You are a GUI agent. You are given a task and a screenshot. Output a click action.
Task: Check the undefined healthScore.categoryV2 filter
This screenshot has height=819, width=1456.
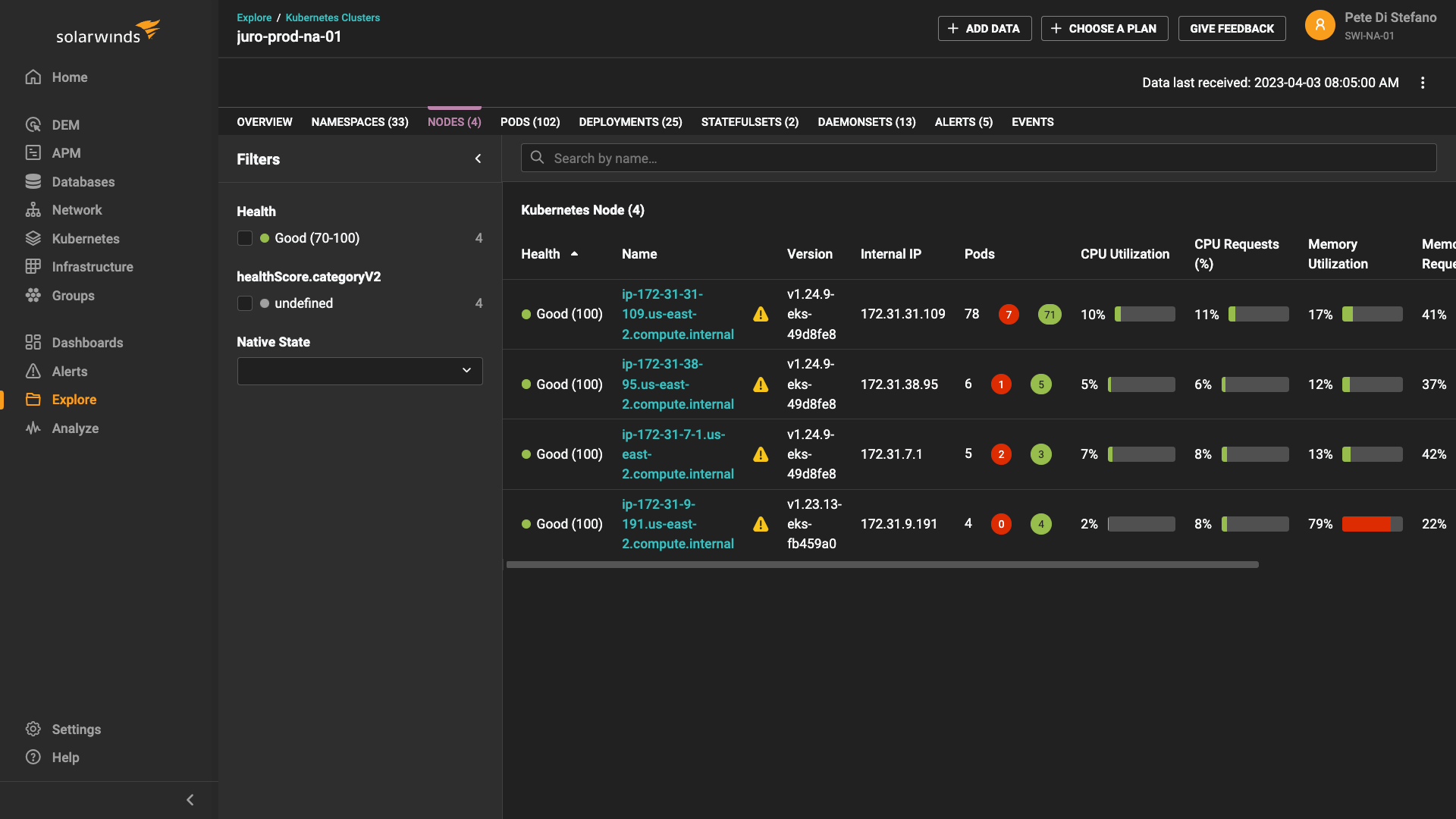coord(245,303)
